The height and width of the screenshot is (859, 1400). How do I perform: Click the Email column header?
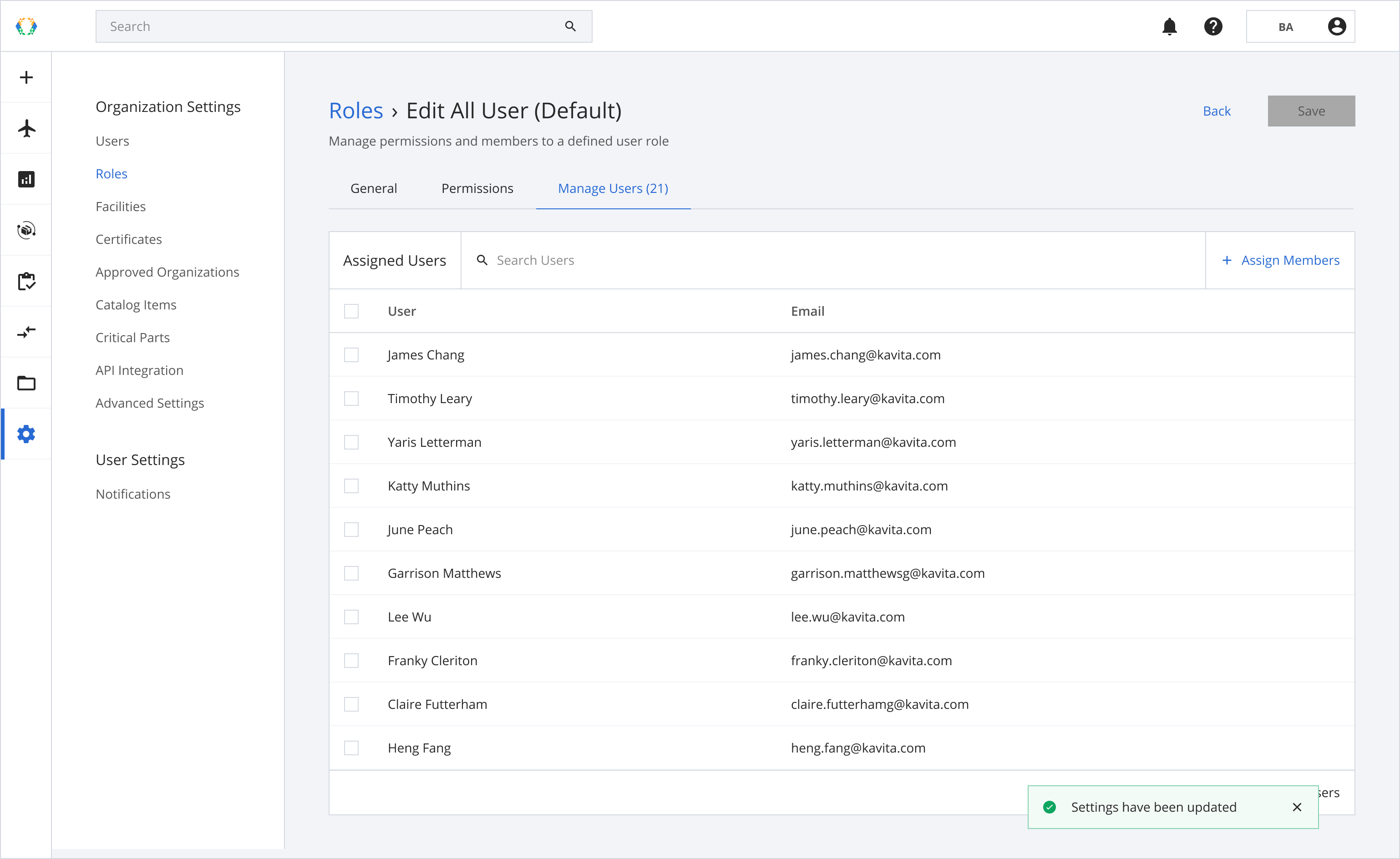point(807,311)
